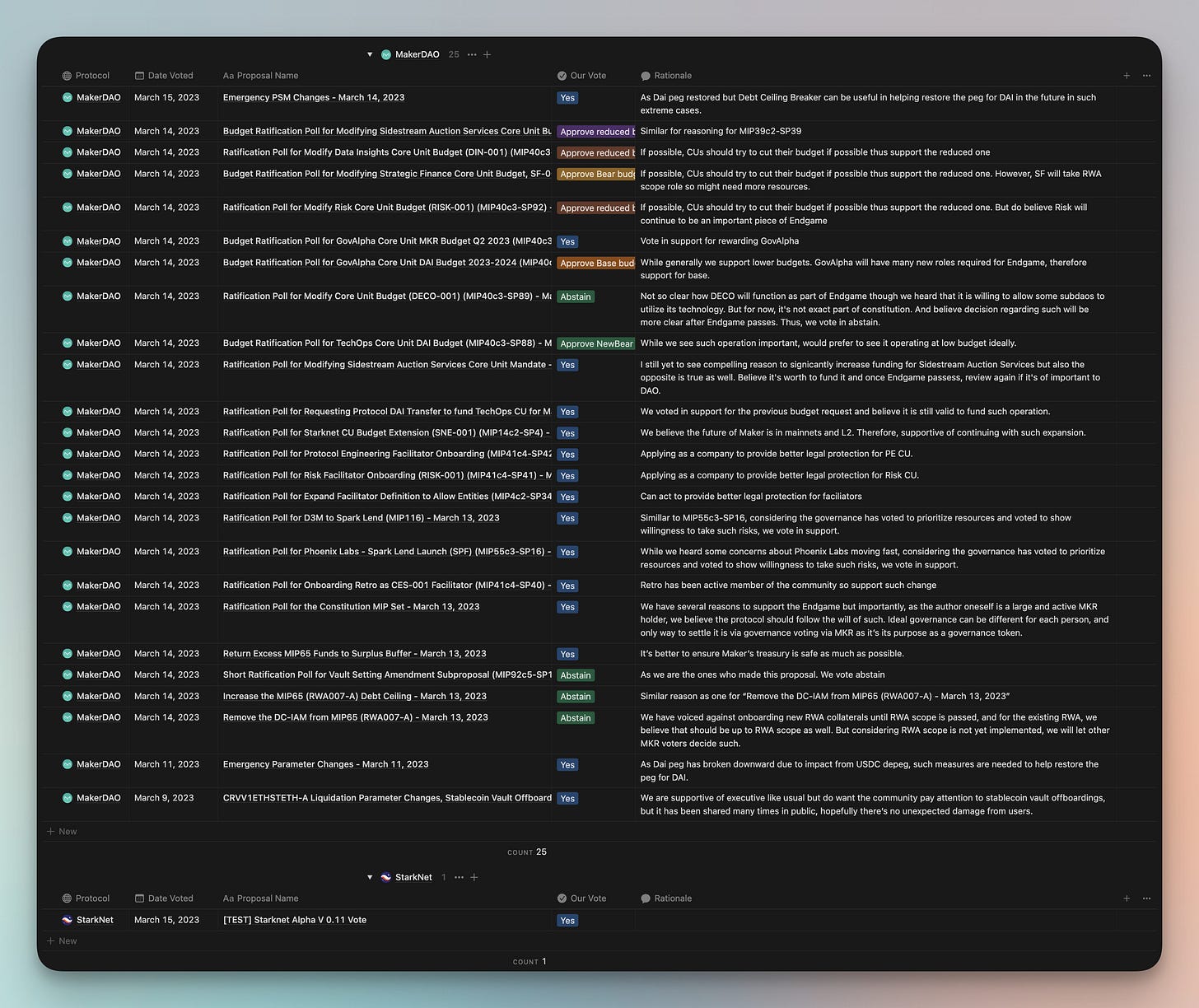This screenshot has width=1199, height=1008.
Task: Collapse the StarkNet group triangle
Action: pos(370,877)
